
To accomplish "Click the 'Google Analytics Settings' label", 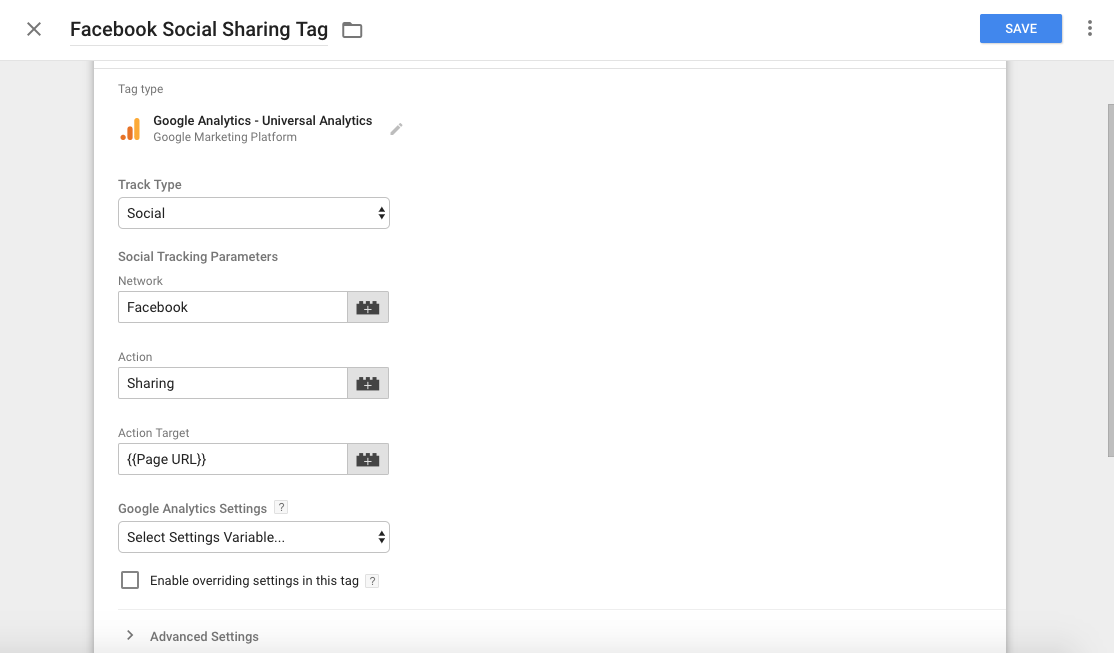I will tap(193, 509).
